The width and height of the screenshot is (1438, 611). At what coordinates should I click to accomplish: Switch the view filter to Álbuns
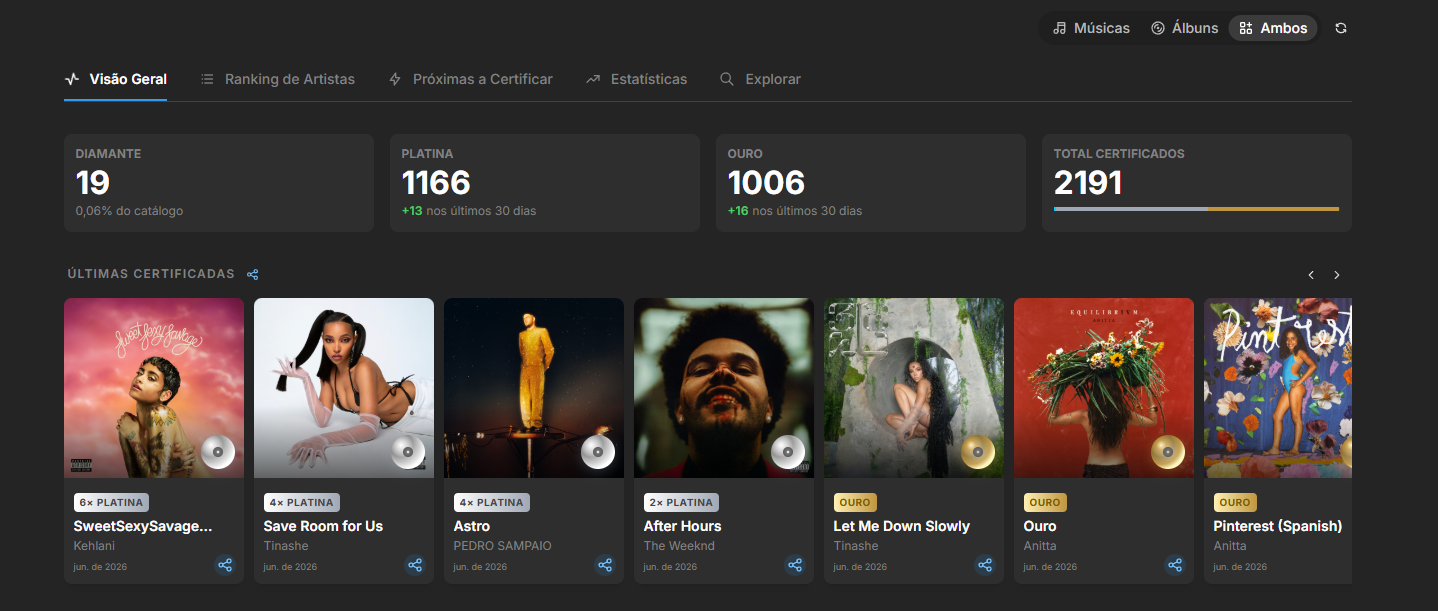1184,28
